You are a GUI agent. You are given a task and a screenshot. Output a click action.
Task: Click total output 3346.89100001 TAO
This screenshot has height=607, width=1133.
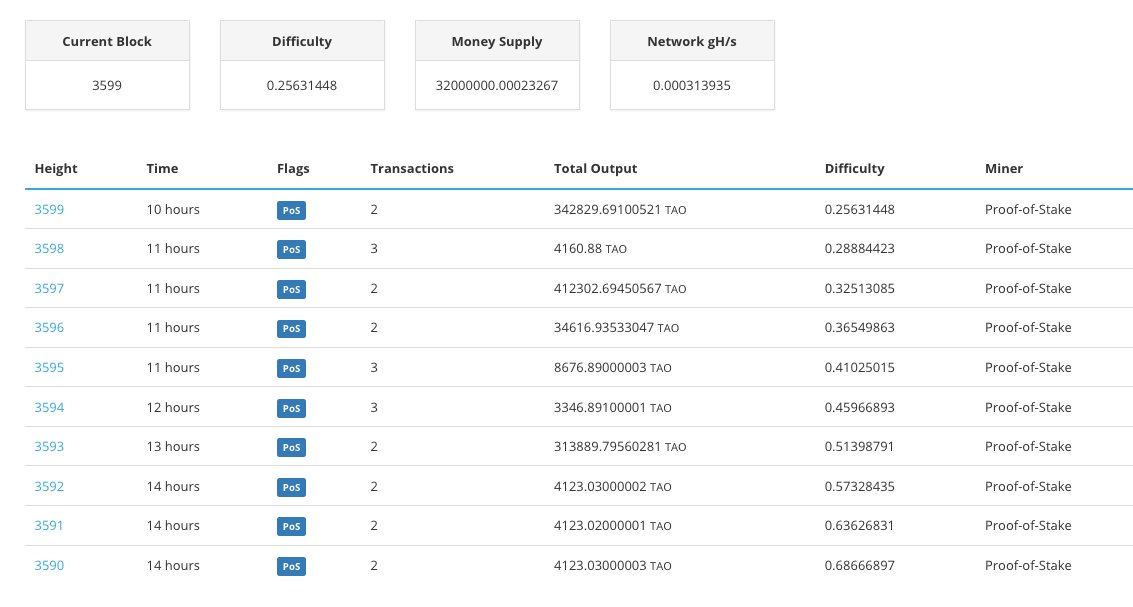613,408
